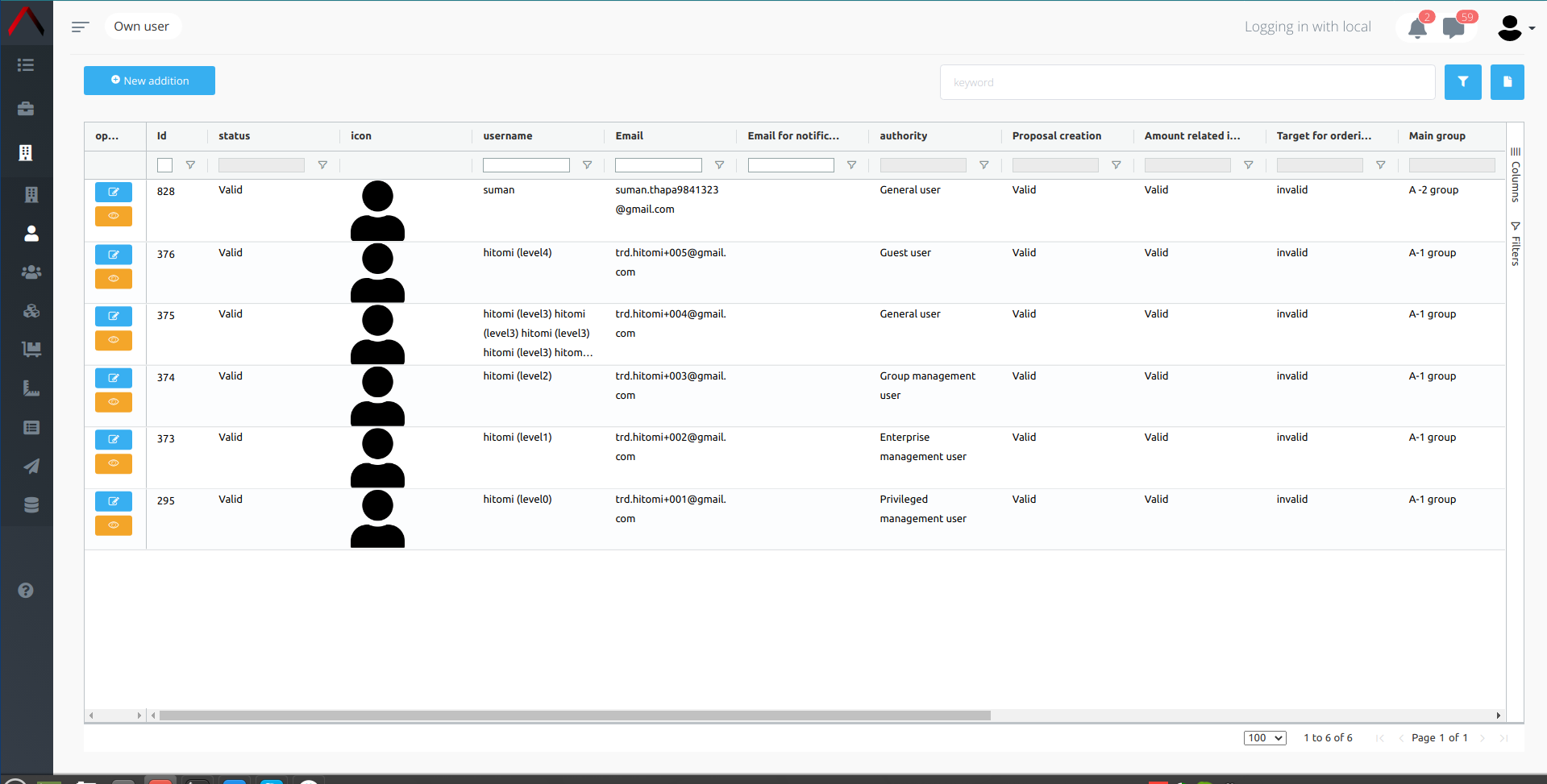Check the Id column filter checkbox

(164, 165)
